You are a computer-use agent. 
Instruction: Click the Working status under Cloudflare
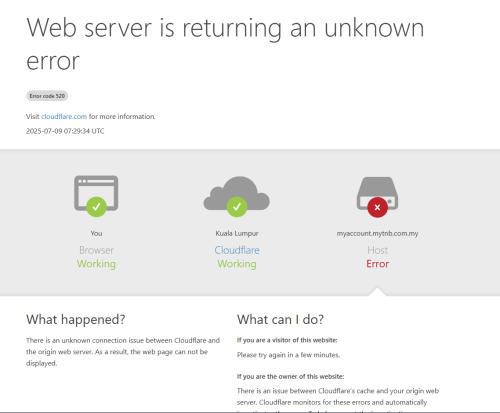237,264
